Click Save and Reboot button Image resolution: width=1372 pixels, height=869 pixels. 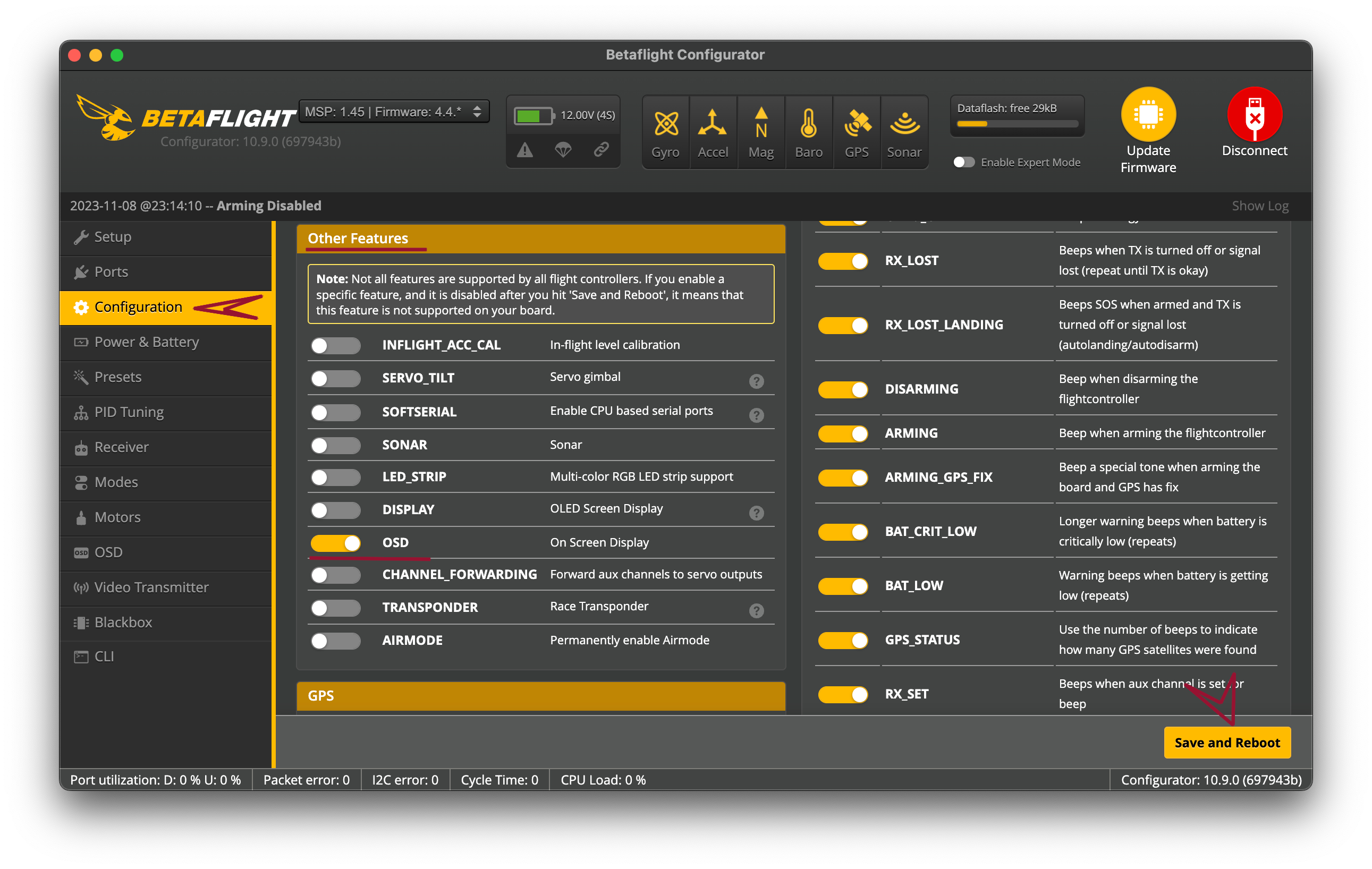(x=1227, y=743)
